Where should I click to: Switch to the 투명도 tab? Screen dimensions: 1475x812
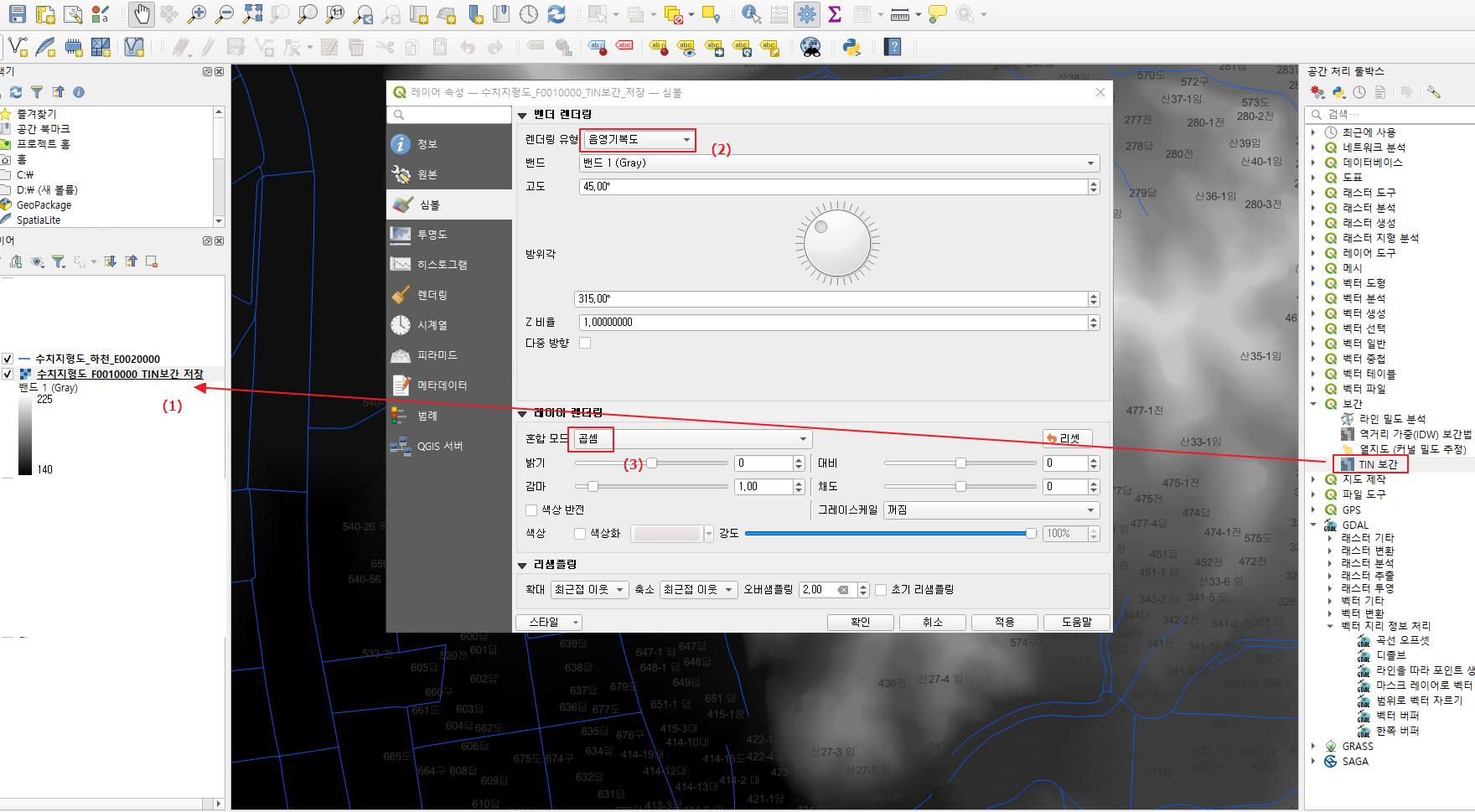click(x=449, y=235)
